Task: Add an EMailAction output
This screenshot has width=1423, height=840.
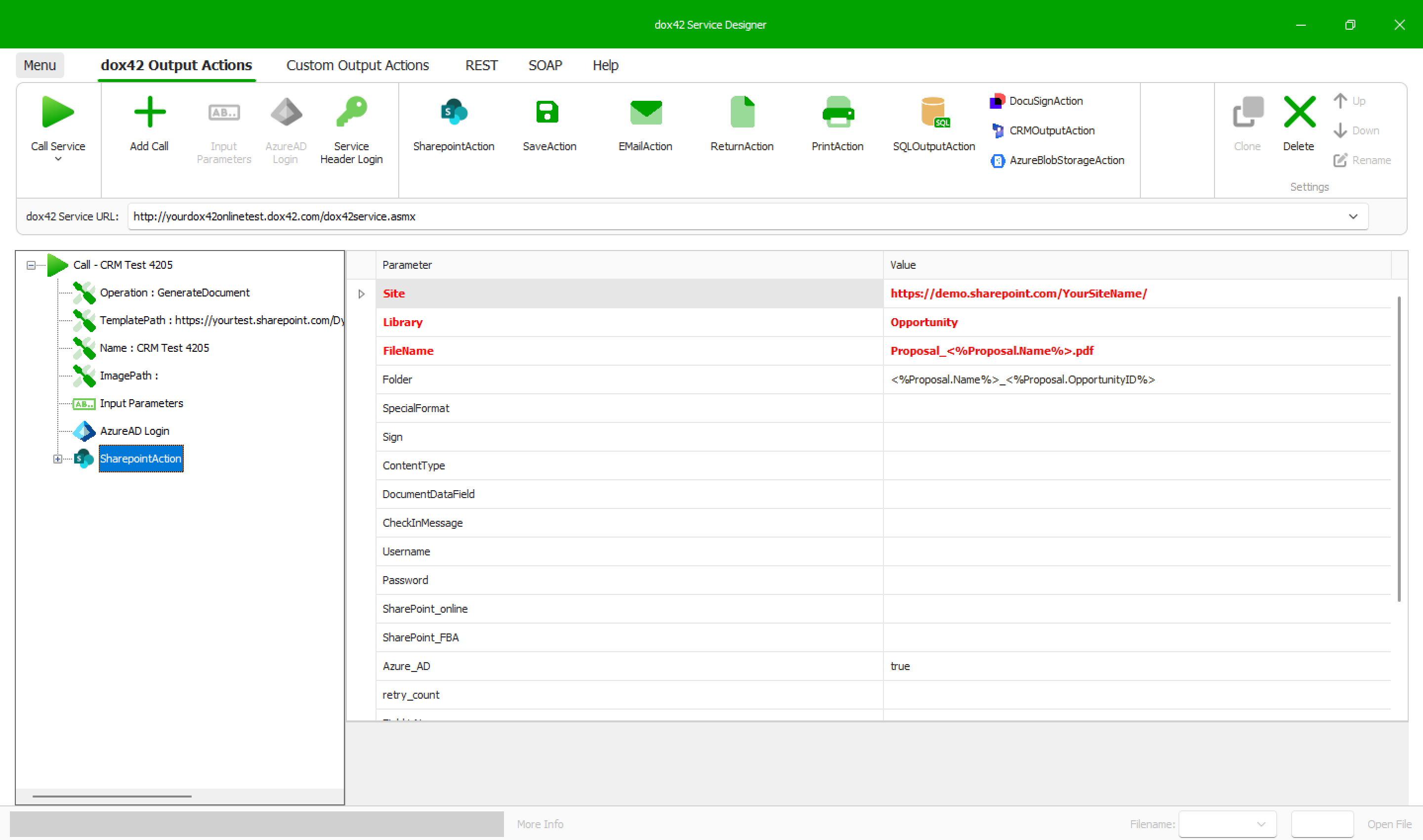Action: (x=645, y=125)
